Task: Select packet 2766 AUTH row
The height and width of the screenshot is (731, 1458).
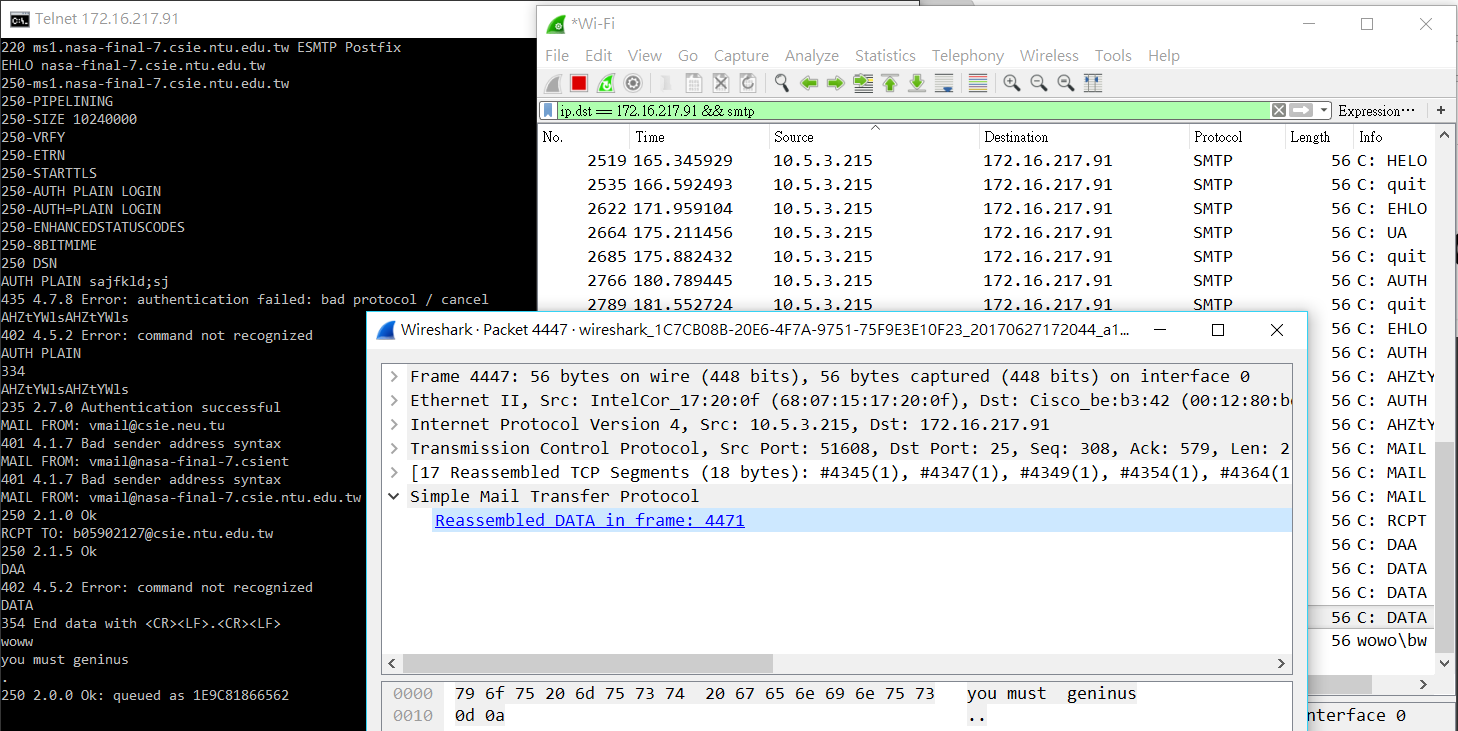Action: 987,280
